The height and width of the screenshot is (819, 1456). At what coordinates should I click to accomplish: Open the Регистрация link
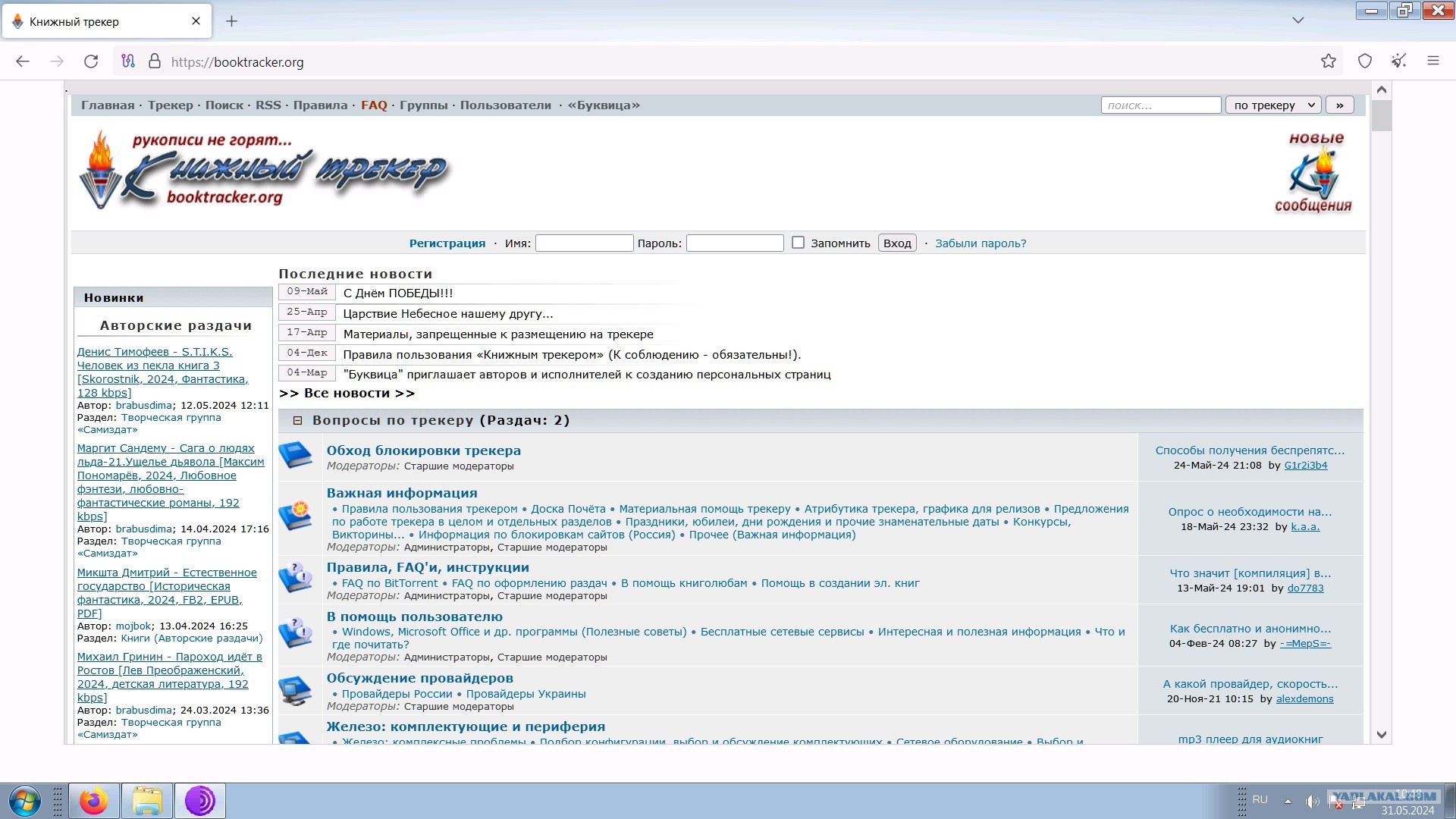[447, 243]
